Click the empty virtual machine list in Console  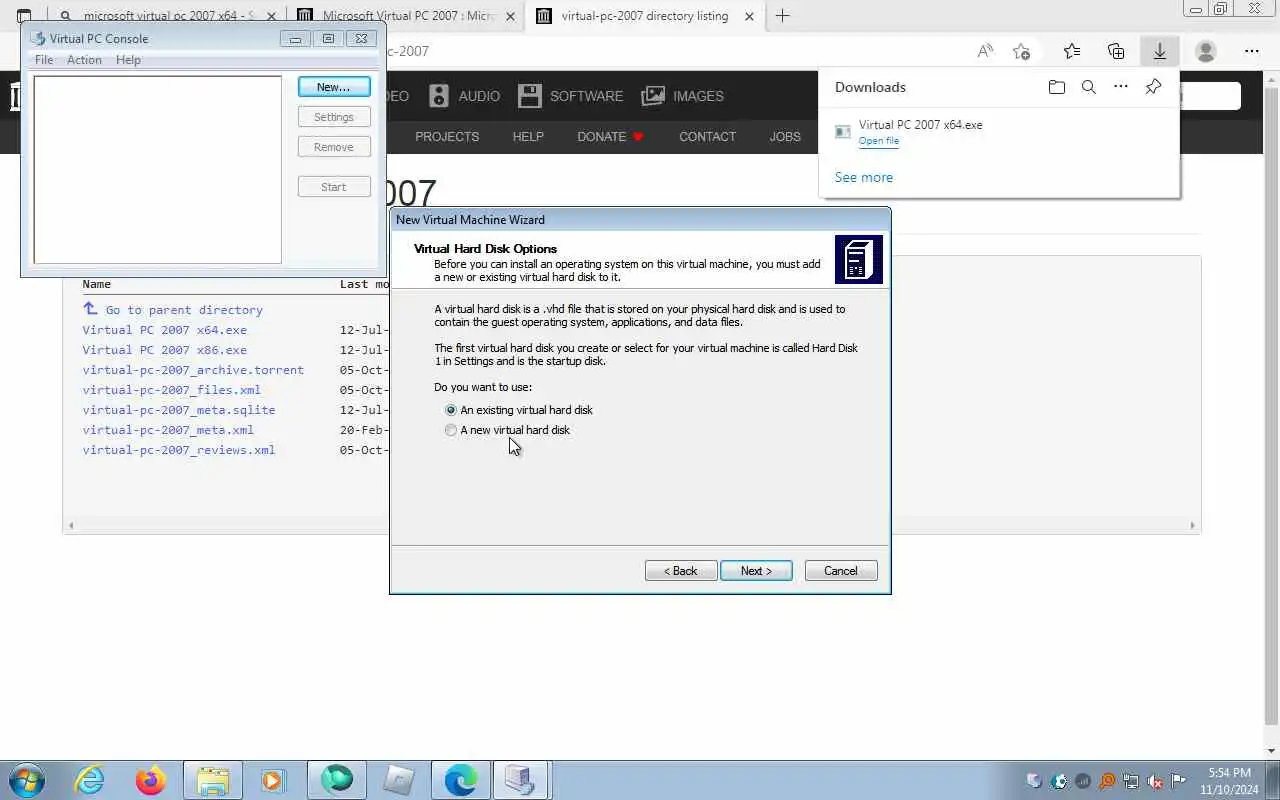[x=158, y=170]
